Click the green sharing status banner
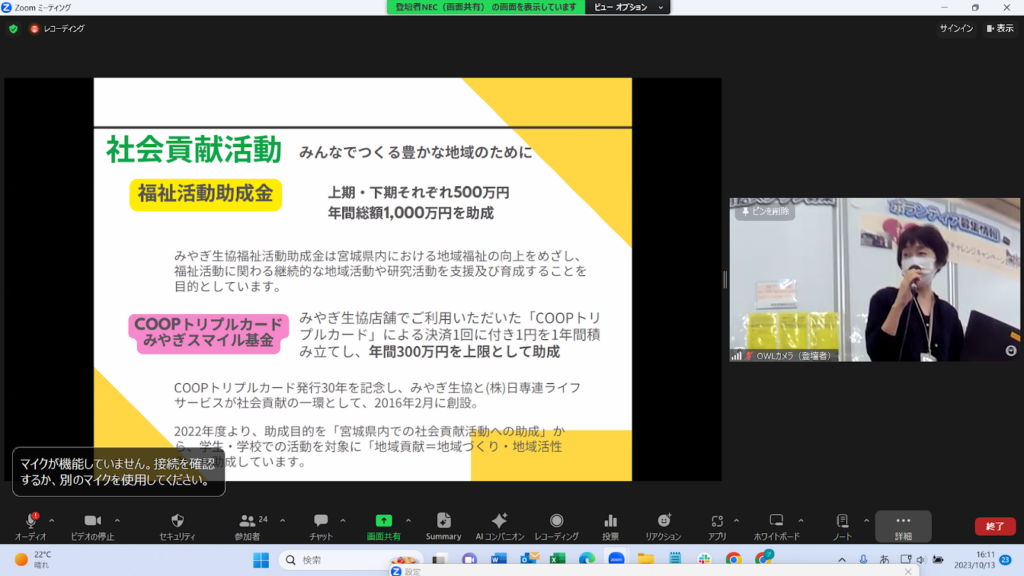This screenshot has width=1024, height=576. point(486,7)
